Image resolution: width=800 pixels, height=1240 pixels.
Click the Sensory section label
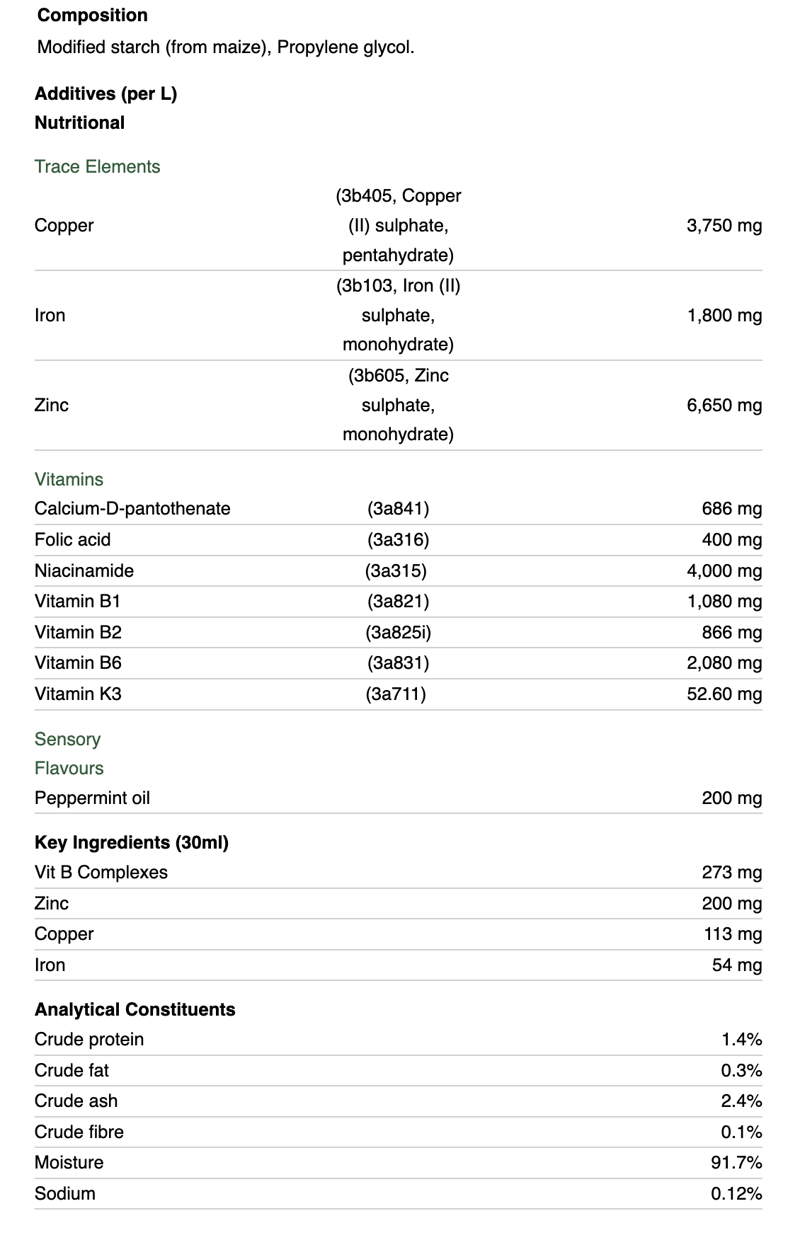click(x=67, y=740)
